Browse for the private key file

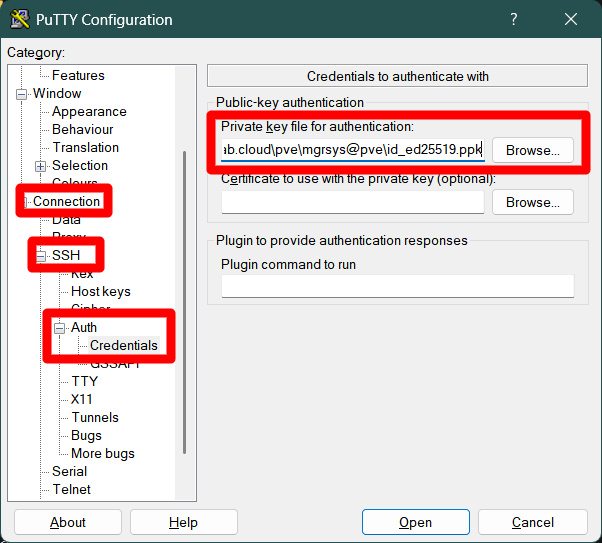click(533, 150)
